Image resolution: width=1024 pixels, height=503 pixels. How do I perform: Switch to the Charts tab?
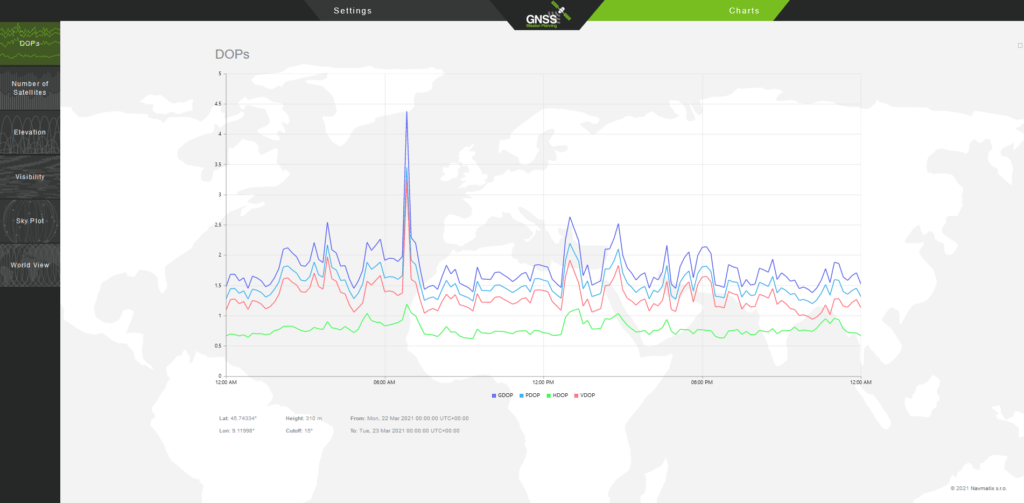[x=744, y=10]
